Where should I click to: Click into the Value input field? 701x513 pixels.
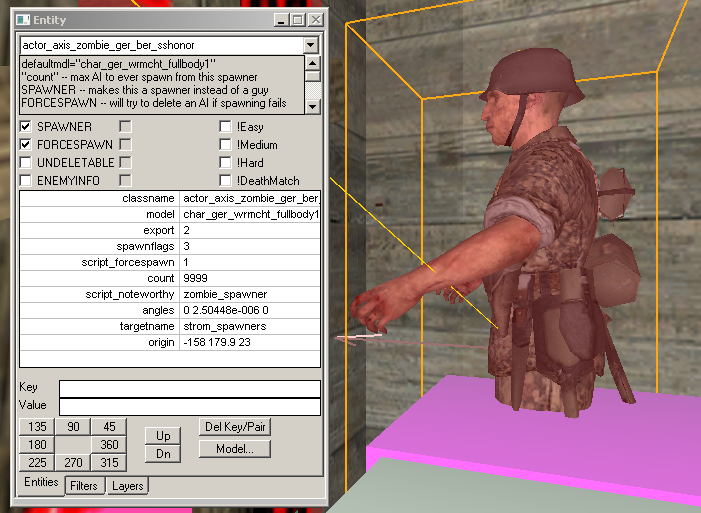pyautogui.click(x=190, y=407)
